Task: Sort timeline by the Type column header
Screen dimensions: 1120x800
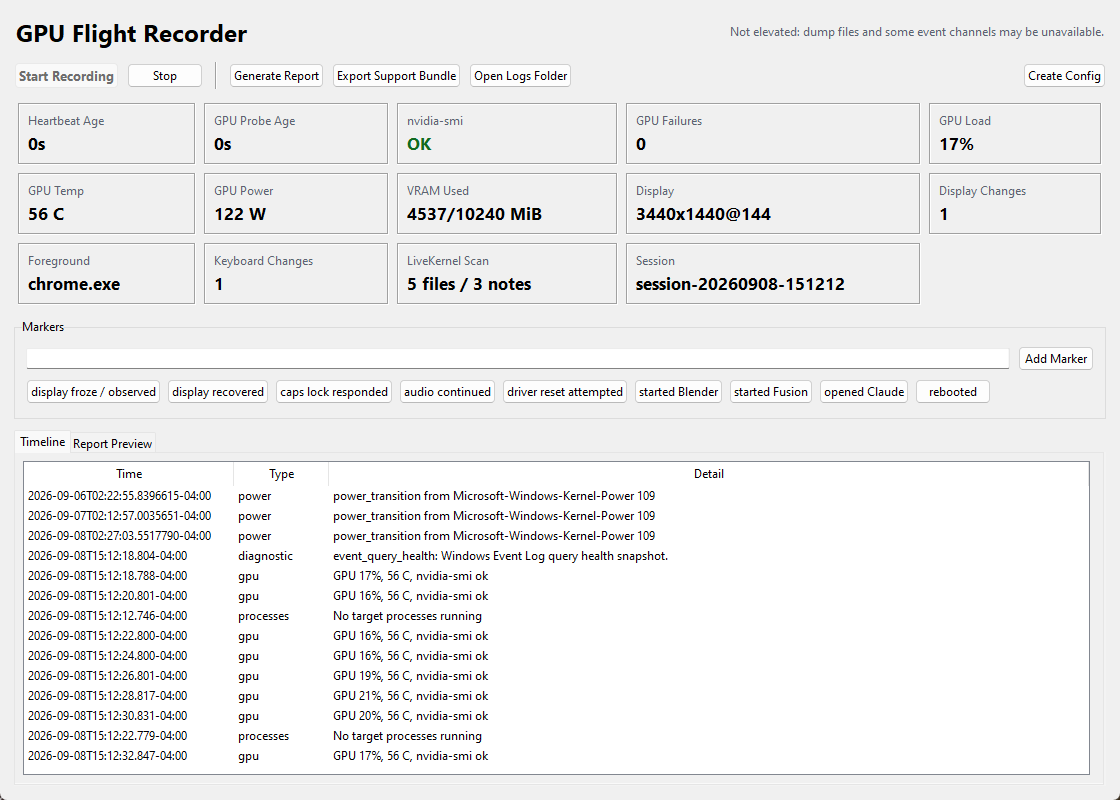Action: click(281, 474)
